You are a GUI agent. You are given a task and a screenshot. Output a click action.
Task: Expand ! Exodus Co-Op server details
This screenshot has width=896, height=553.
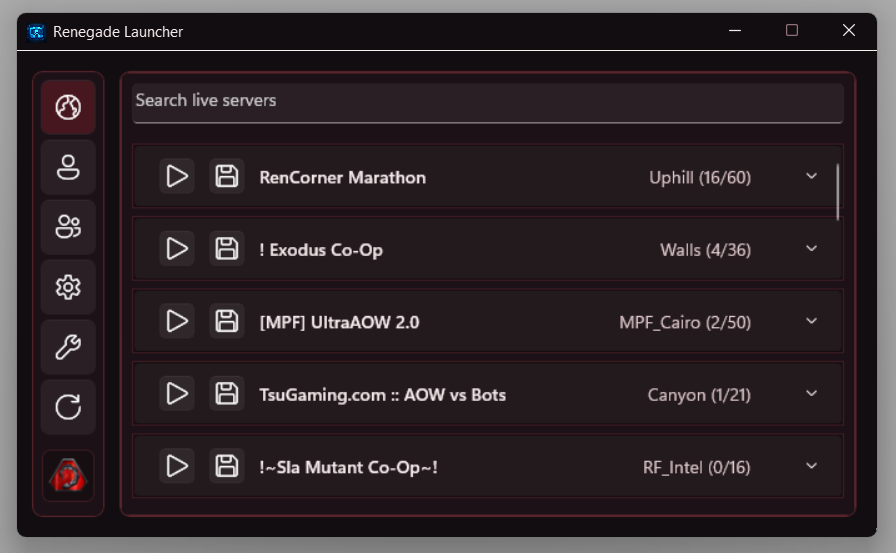tap(811, 249)
